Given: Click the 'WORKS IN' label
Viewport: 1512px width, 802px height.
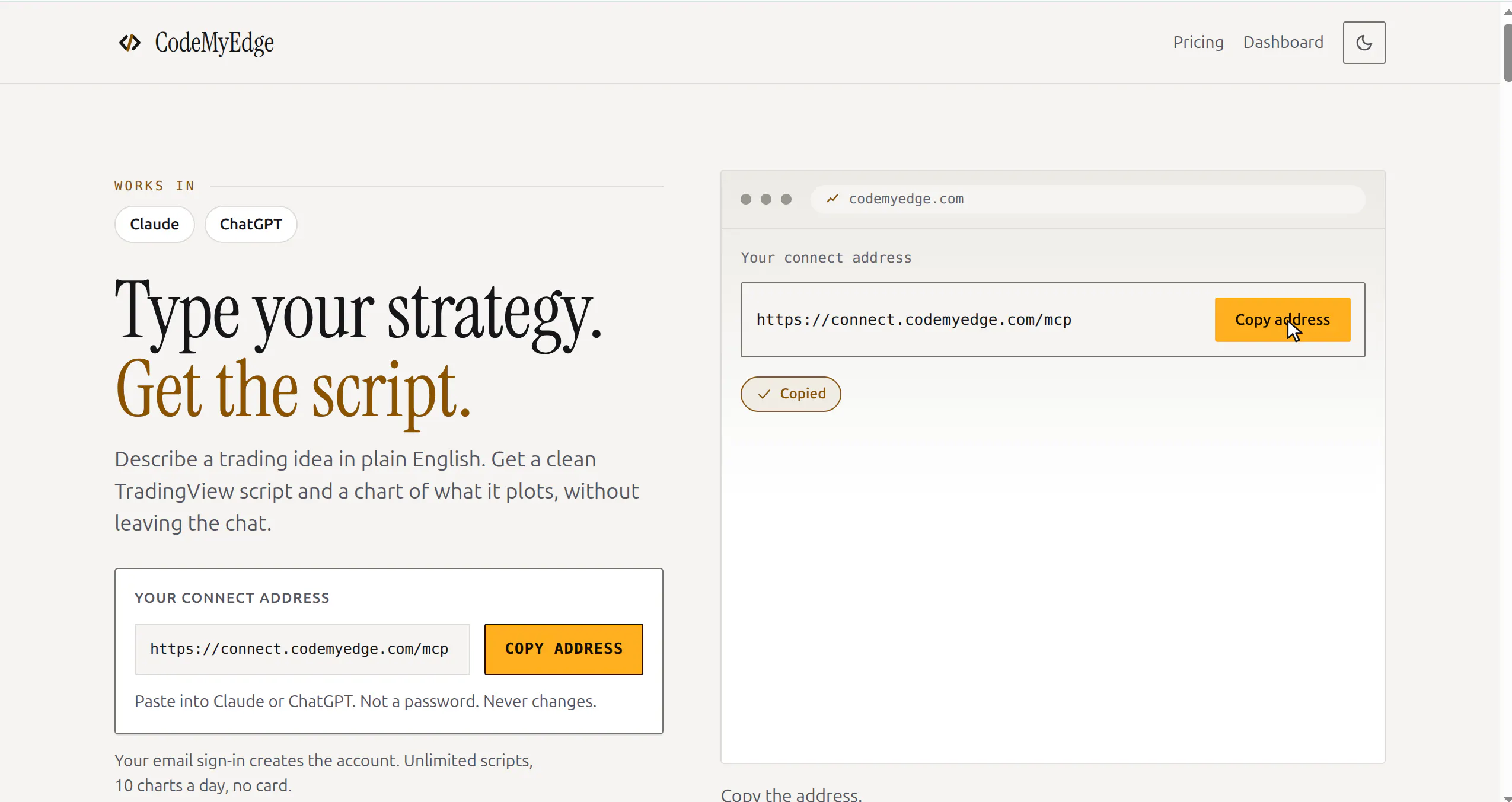Looking at the screenshot, I should (x=154, y=186).
